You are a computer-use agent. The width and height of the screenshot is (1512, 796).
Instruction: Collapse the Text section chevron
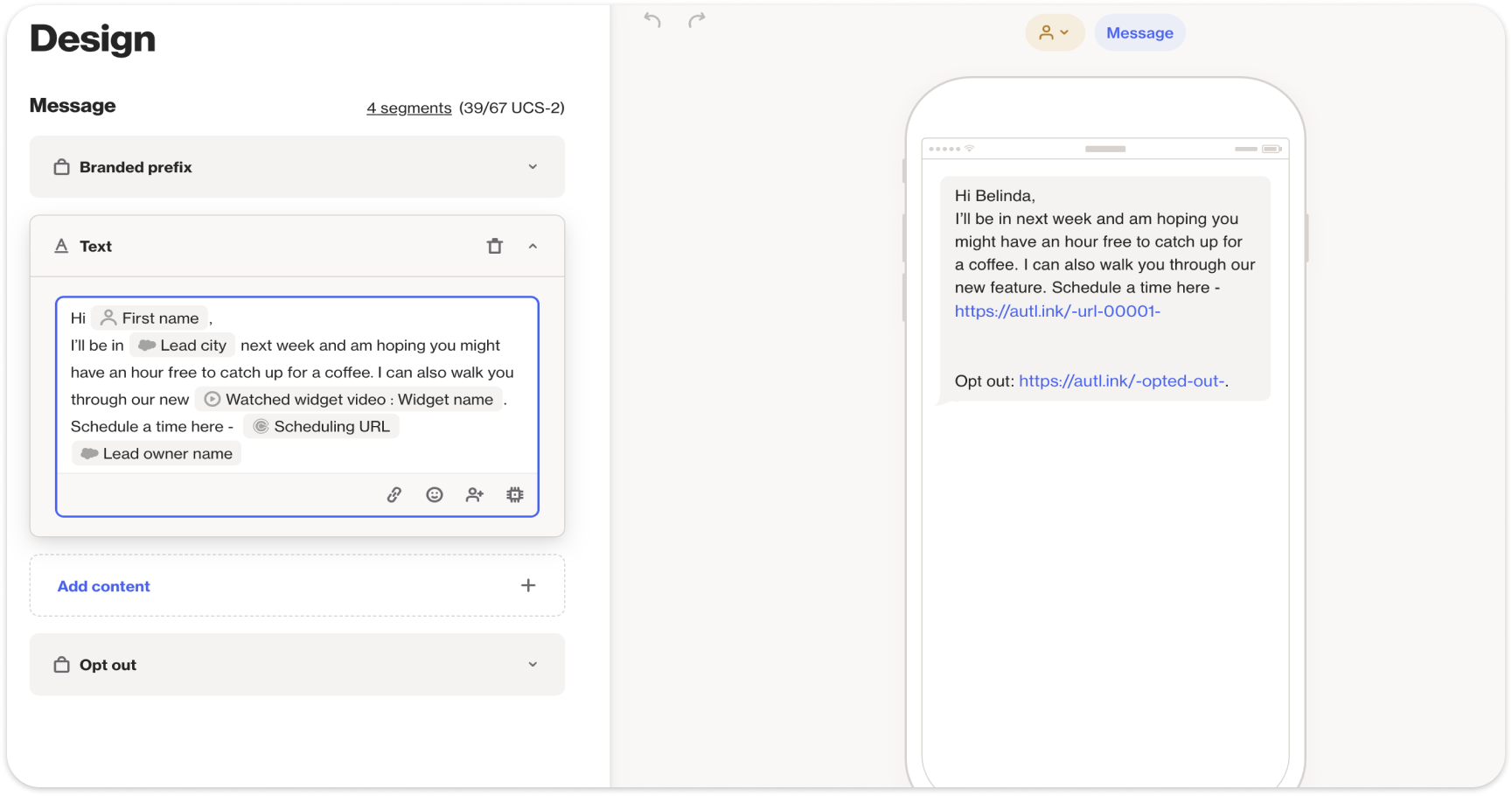click(533, 246)
